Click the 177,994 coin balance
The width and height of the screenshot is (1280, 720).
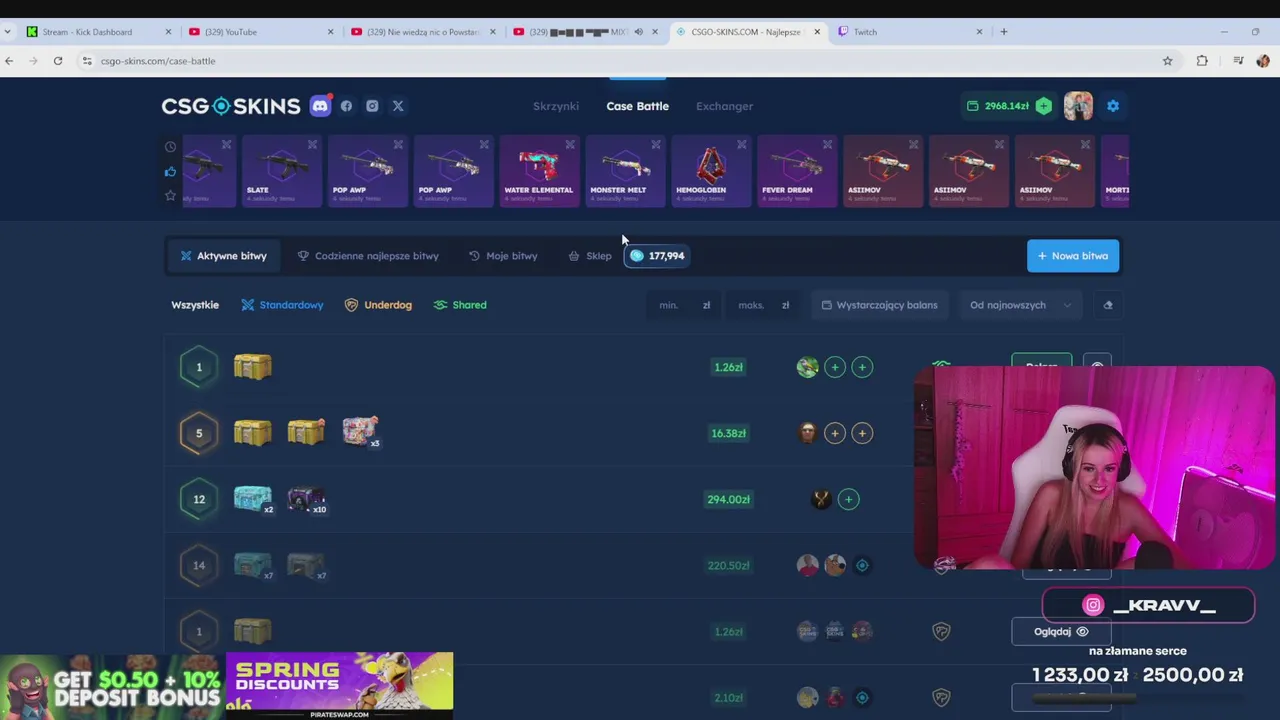click(x=657, y=256)
